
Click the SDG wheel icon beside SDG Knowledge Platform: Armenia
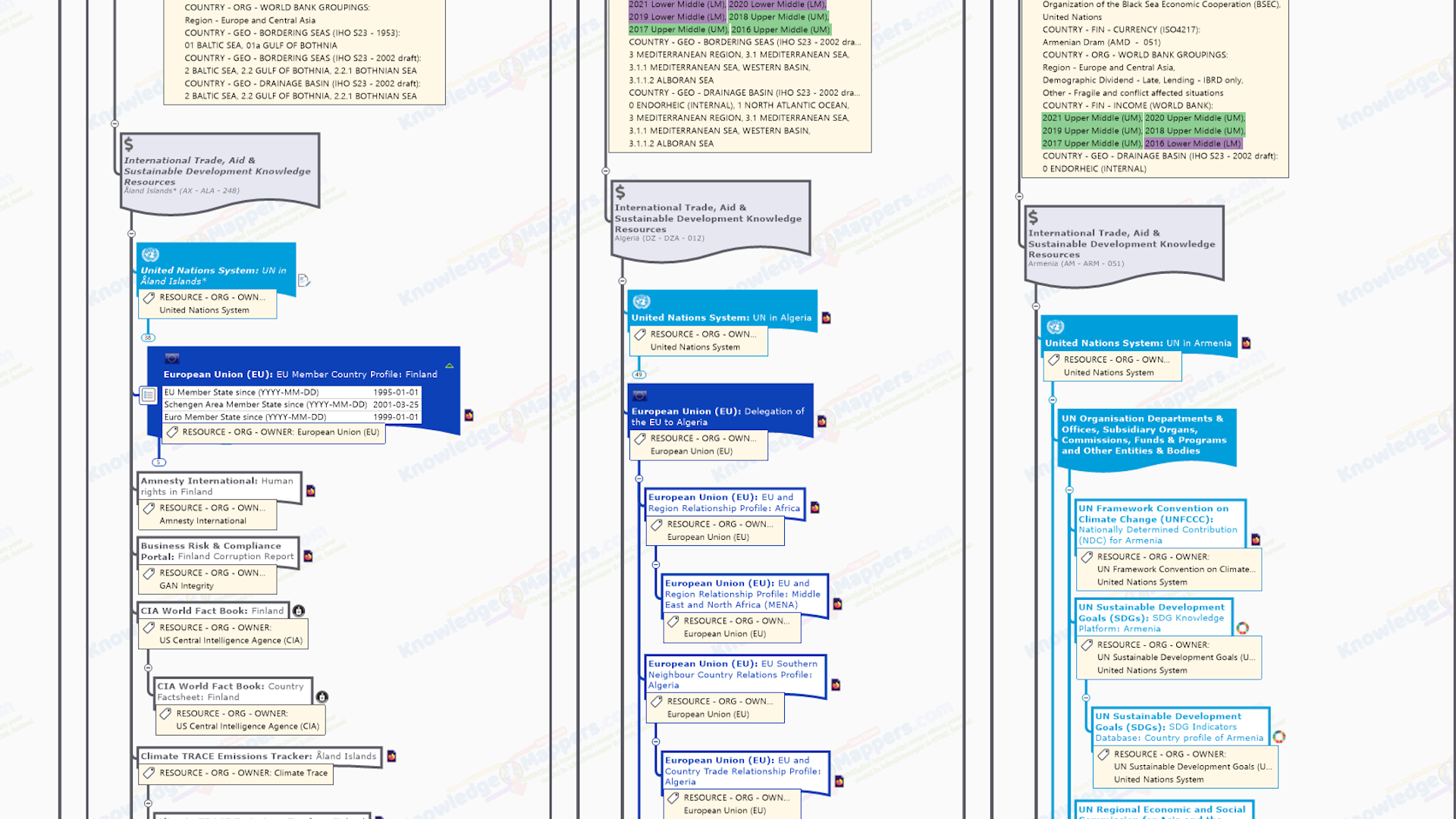[1242, 628]
